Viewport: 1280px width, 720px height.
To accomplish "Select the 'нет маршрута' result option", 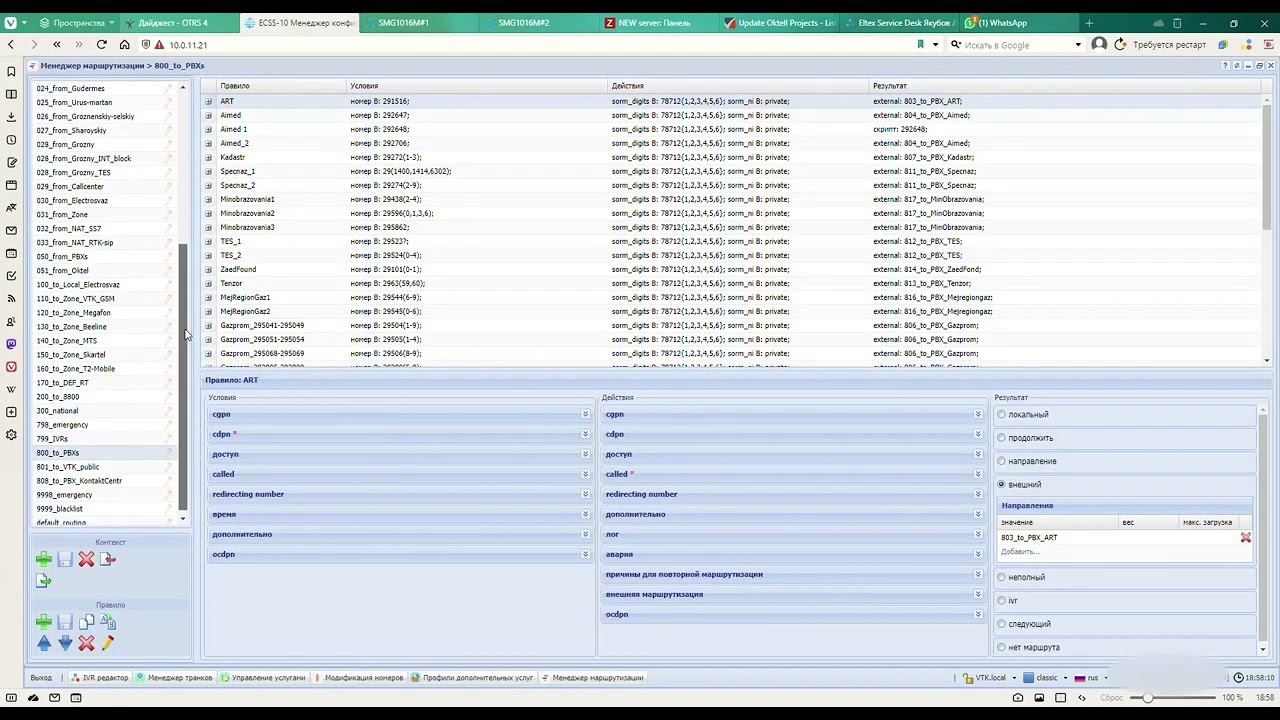I will tap(1001, 647).
